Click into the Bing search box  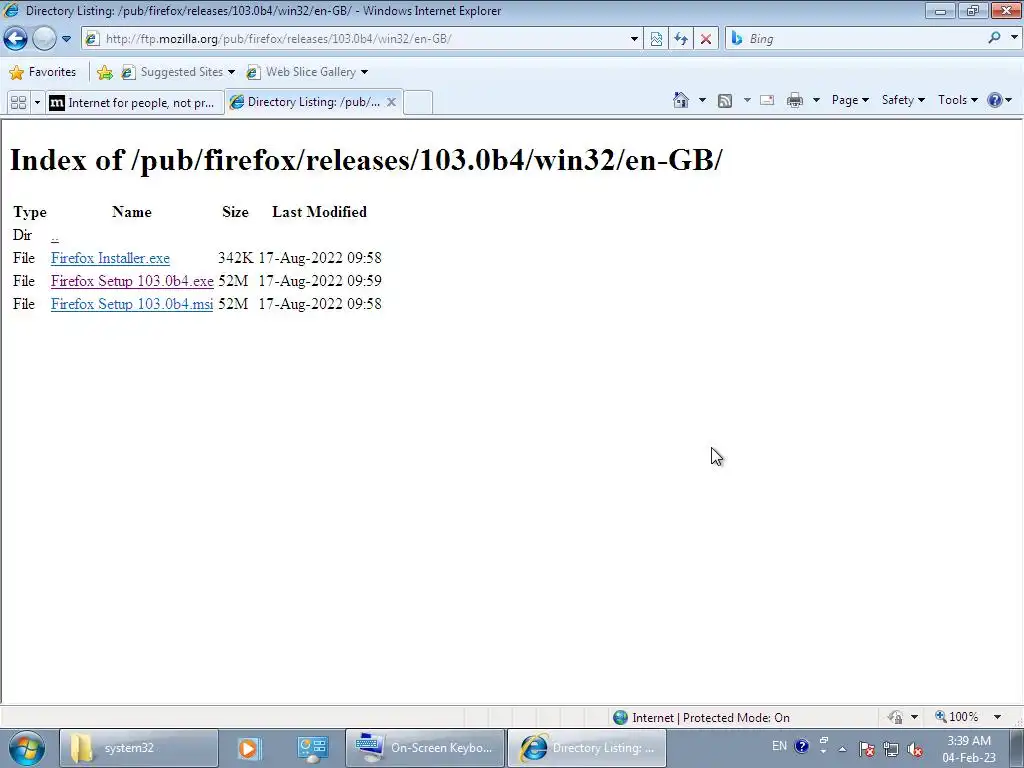pyautogui.click(x=863, y=39)
